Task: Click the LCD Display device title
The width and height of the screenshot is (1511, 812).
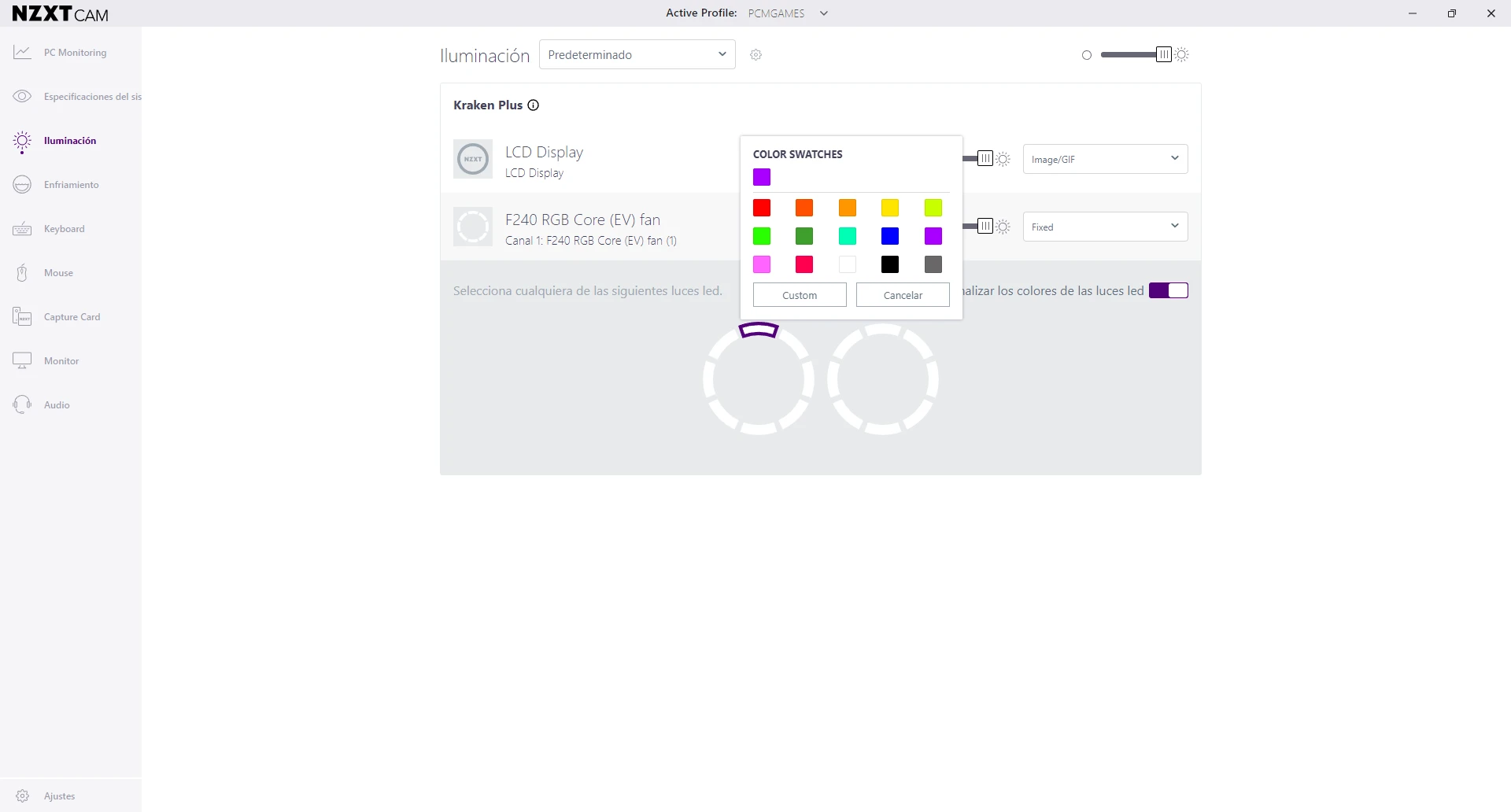Action: (544, 152)
